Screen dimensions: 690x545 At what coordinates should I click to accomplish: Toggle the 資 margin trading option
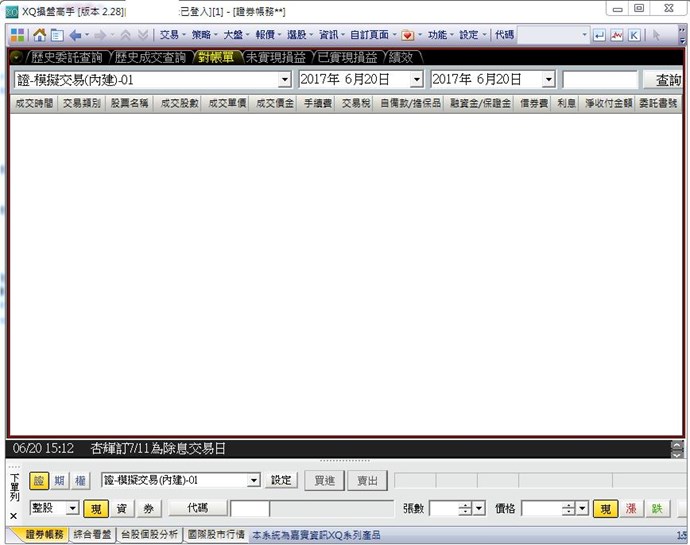point(122,509)
